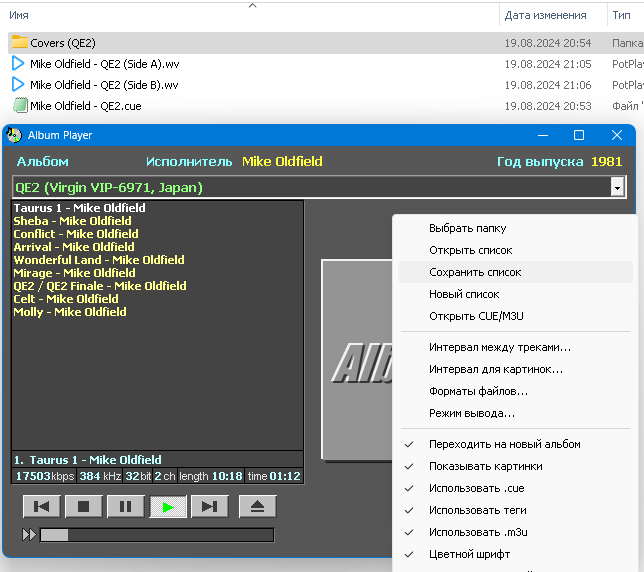Maximize the Album Player window
644x572 pixels.
[x=579, y=135]
